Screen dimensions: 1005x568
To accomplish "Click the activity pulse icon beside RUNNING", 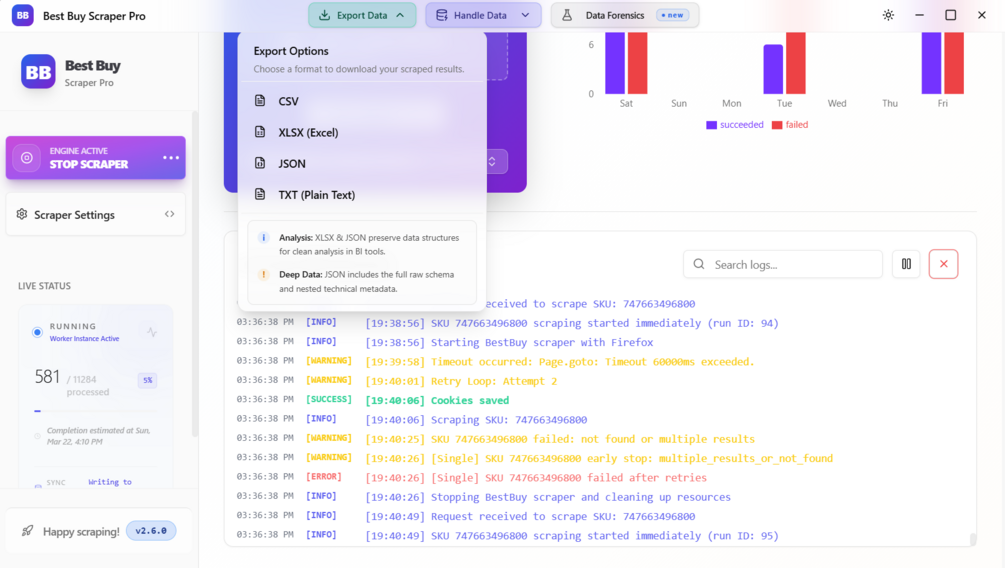I will [x=152, y=332].
